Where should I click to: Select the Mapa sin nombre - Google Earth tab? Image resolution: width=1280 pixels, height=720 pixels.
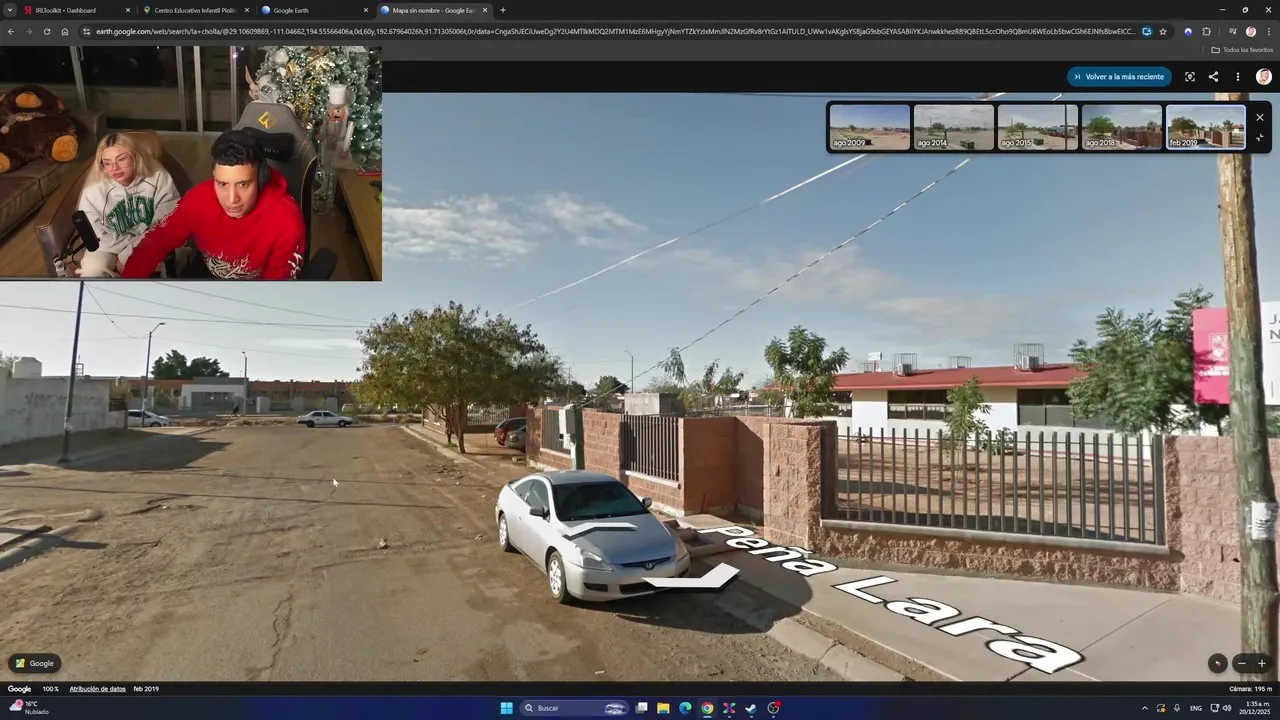pyautogui.click(x=433, y=10)
